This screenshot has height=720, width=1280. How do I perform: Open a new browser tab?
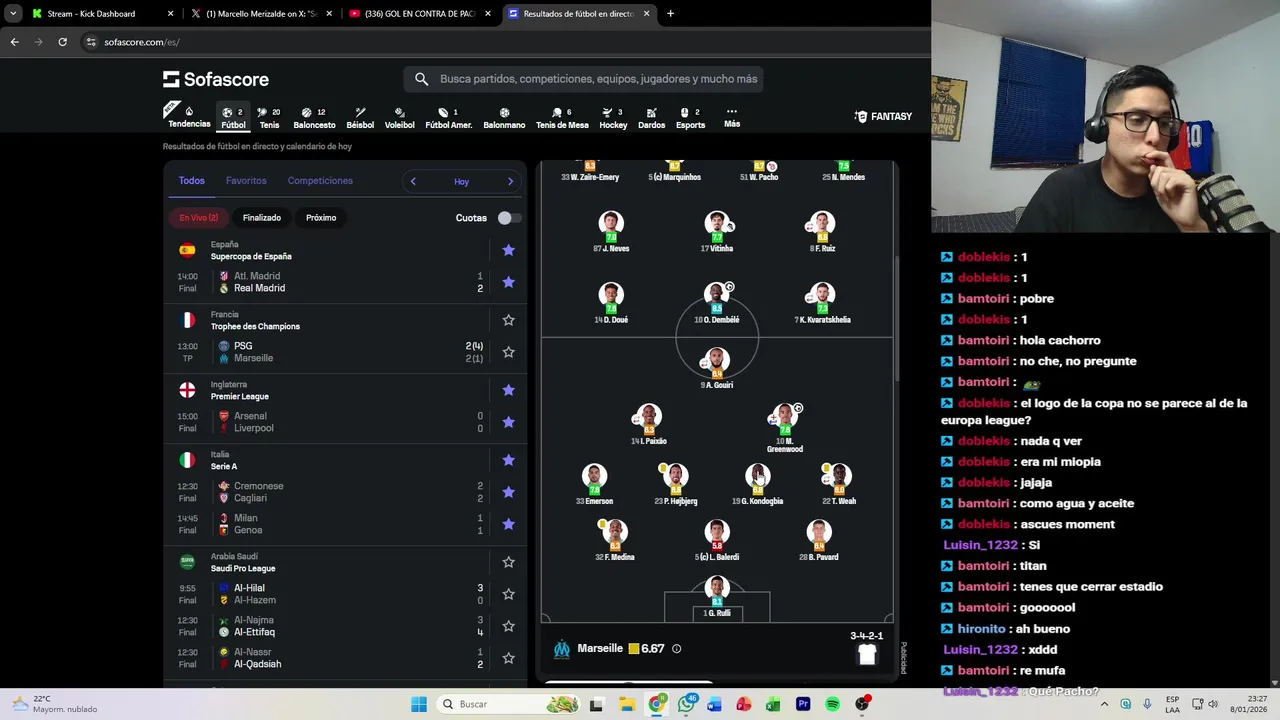(670, 14)
